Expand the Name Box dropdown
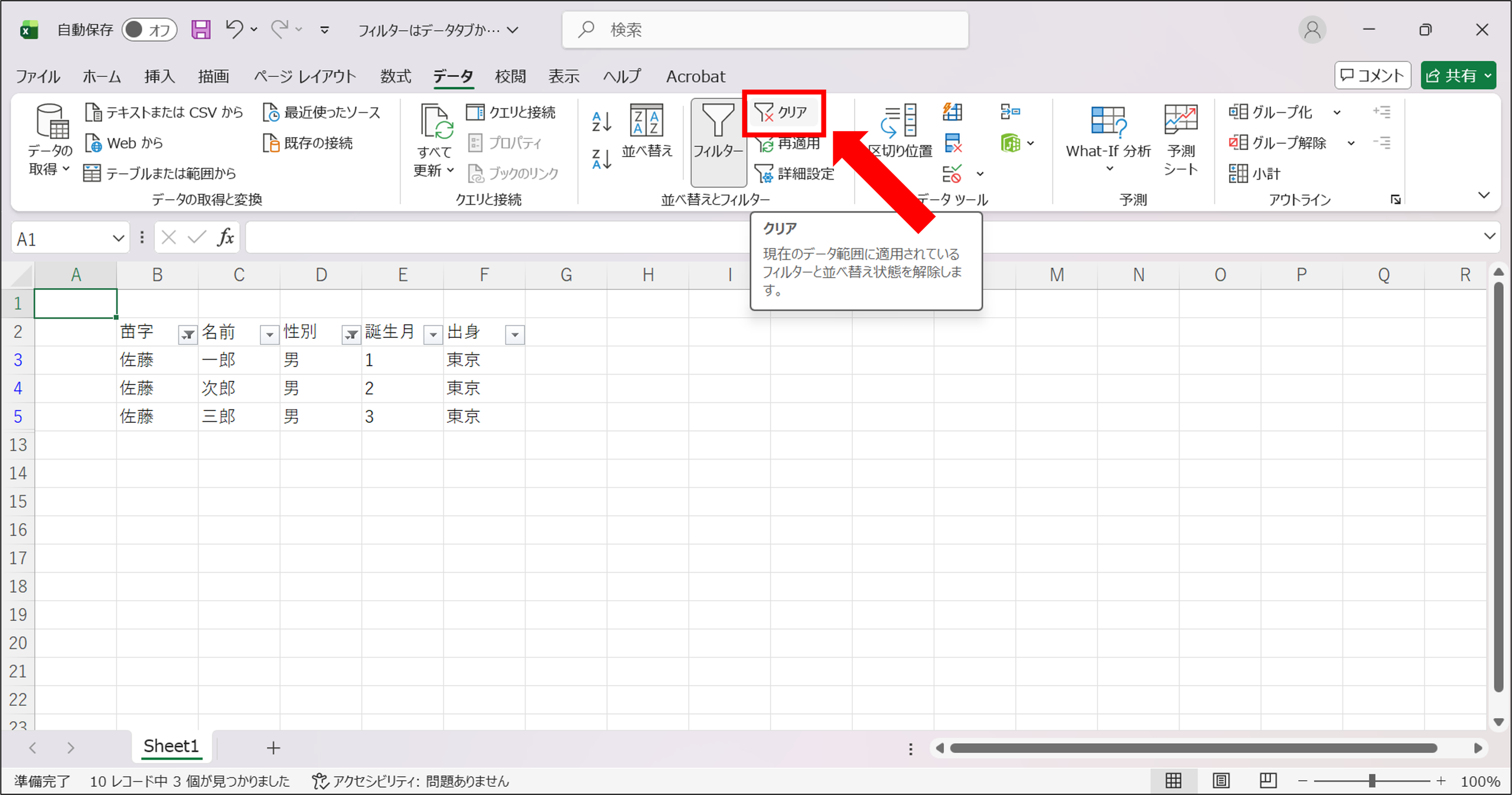The width and height of the screenshot is (1512, 795). pos(118,239)
